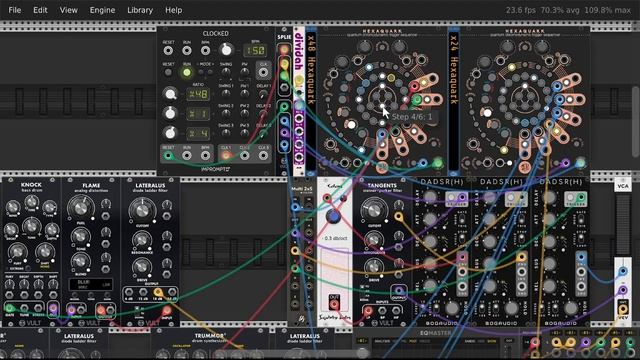Click the top jack on the SPLIE module
640x360 pixels.
click(x=284, y=50)
